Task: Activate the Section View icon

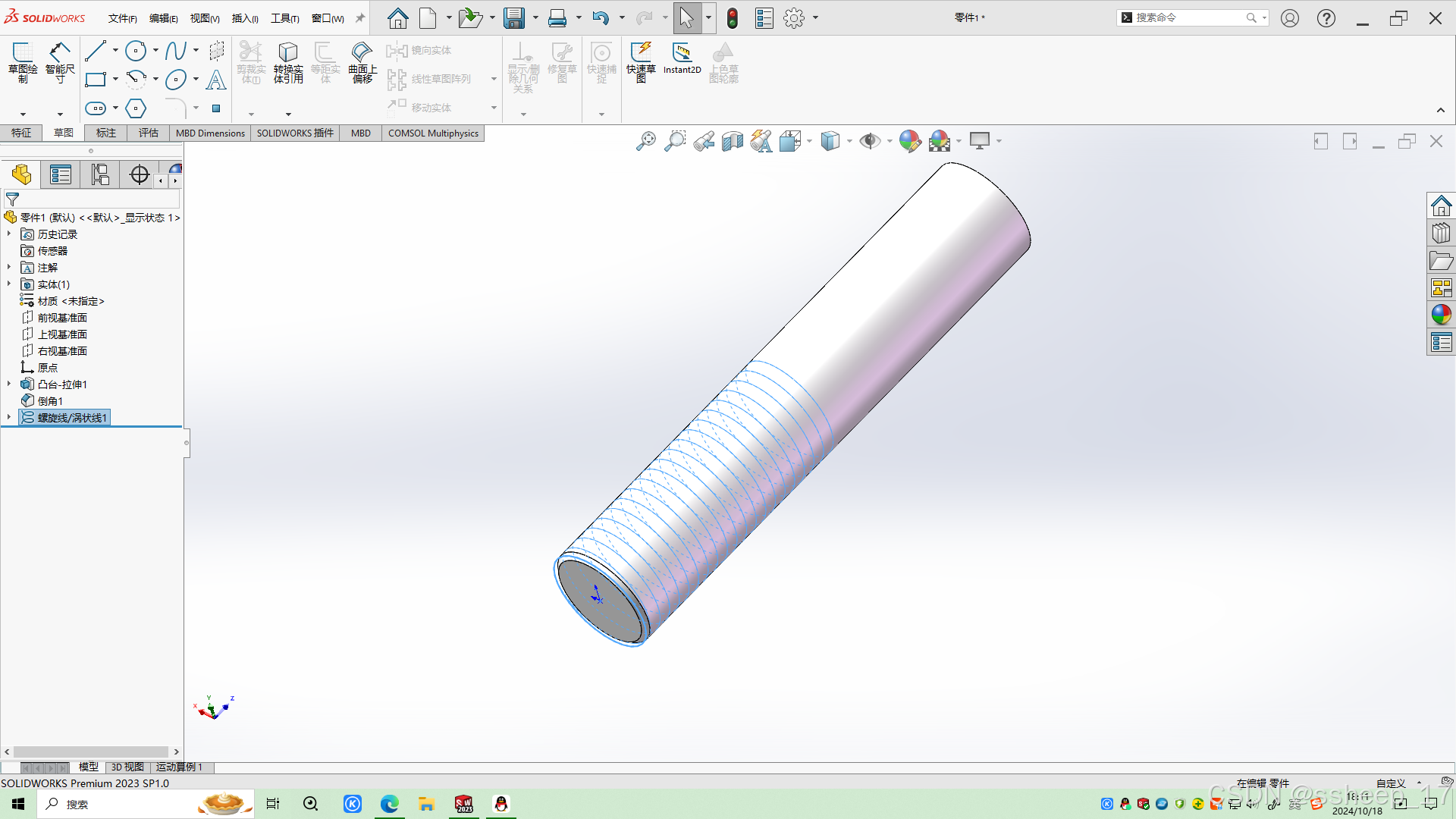Action: point(733,141)
